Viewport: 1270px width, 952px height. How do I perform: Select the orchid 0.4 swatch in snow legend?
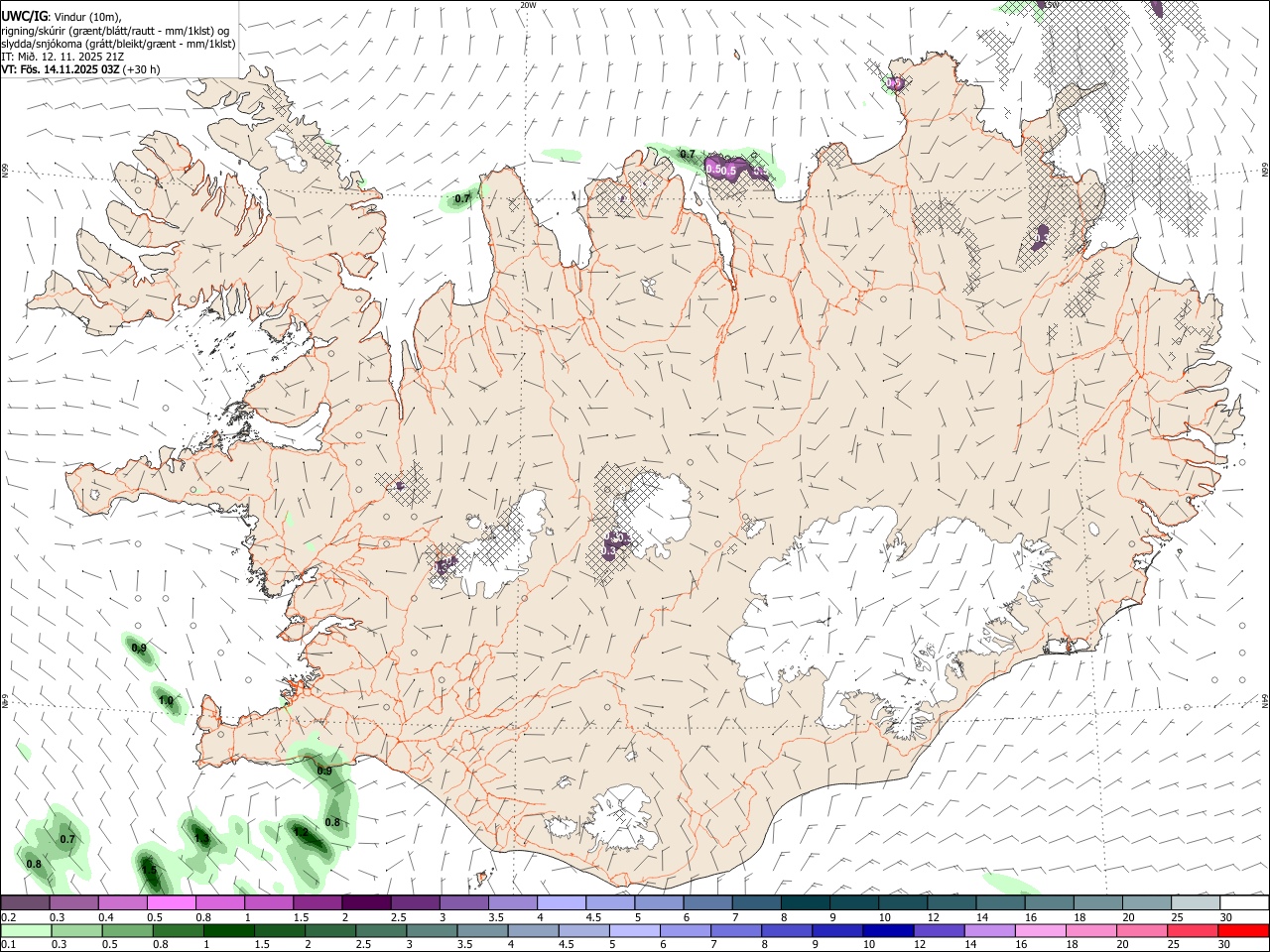point(122,902)
